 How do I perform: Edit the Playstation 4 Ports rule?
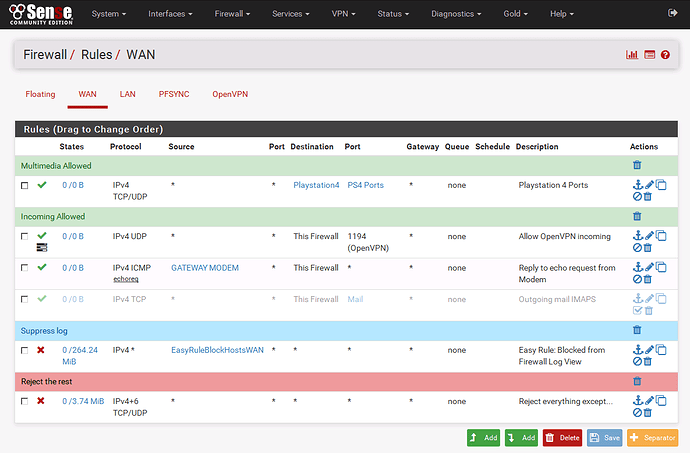point(648,185)
